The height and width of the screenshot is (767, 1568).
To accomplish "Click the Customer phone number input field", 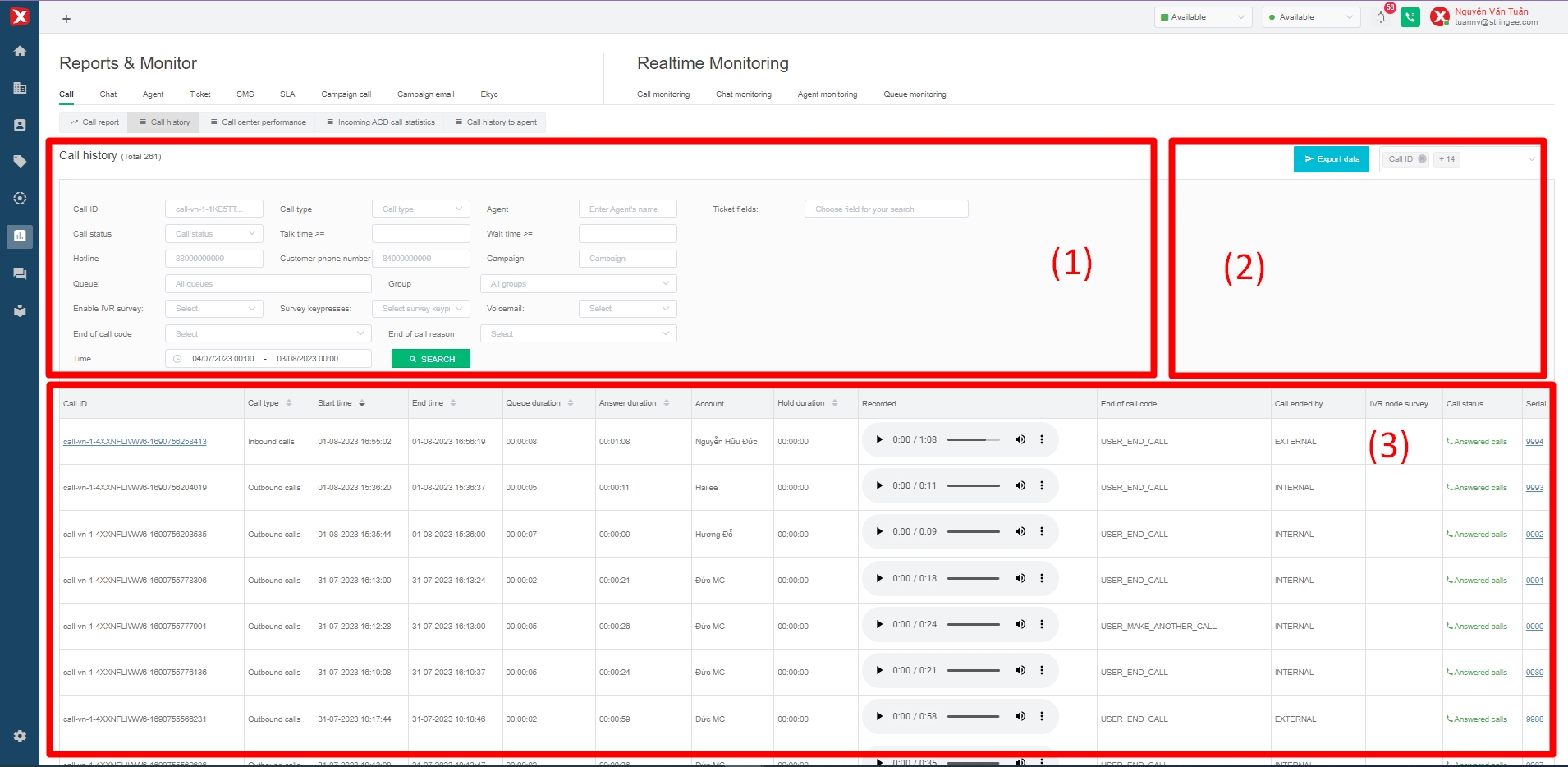I will point(420,259).
